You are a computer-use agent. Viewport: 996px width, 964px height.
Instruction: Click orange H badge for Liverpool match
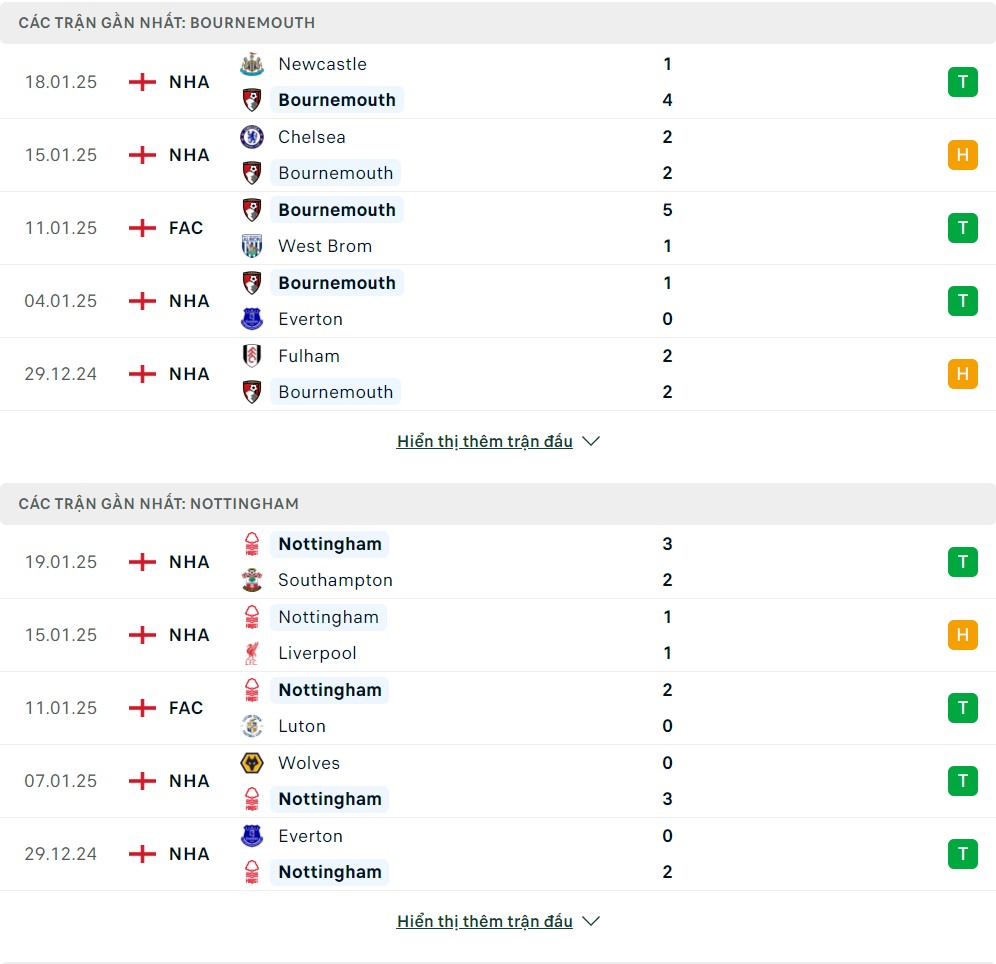pos(962,635)
